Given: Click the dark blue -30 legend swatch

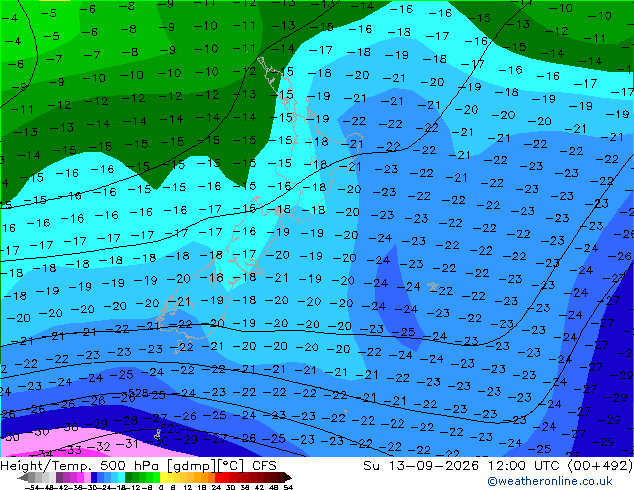Looking at the screenshot, I should coord(94,478).
